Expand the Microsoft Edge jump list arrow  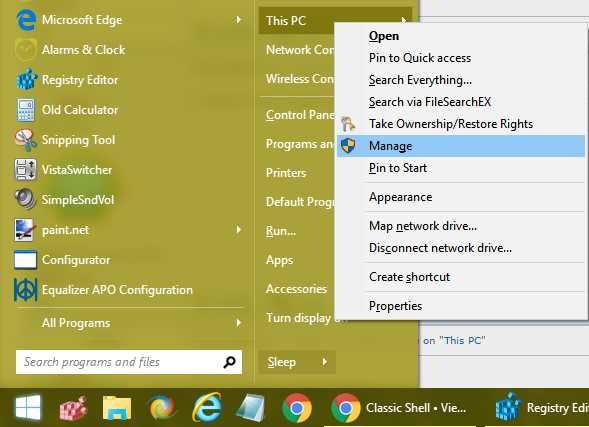coord(239,20)
